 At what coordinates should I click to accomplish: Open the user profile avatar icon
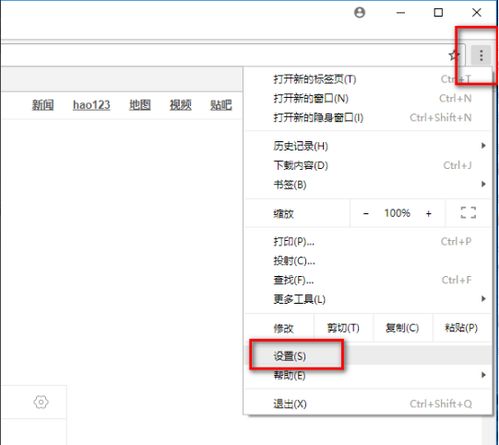pos(359,13)
